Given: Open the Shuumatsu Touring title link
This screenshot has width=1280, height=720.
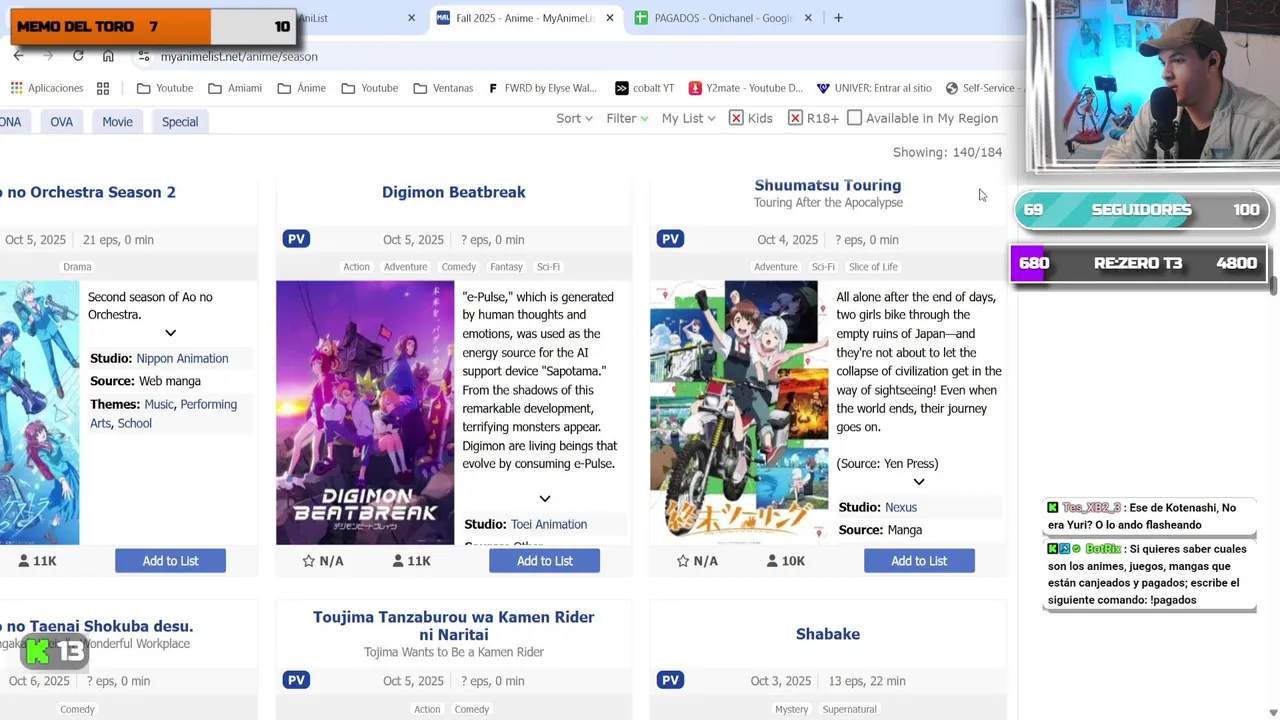Looking at the screenshot, I should [828, 185].
